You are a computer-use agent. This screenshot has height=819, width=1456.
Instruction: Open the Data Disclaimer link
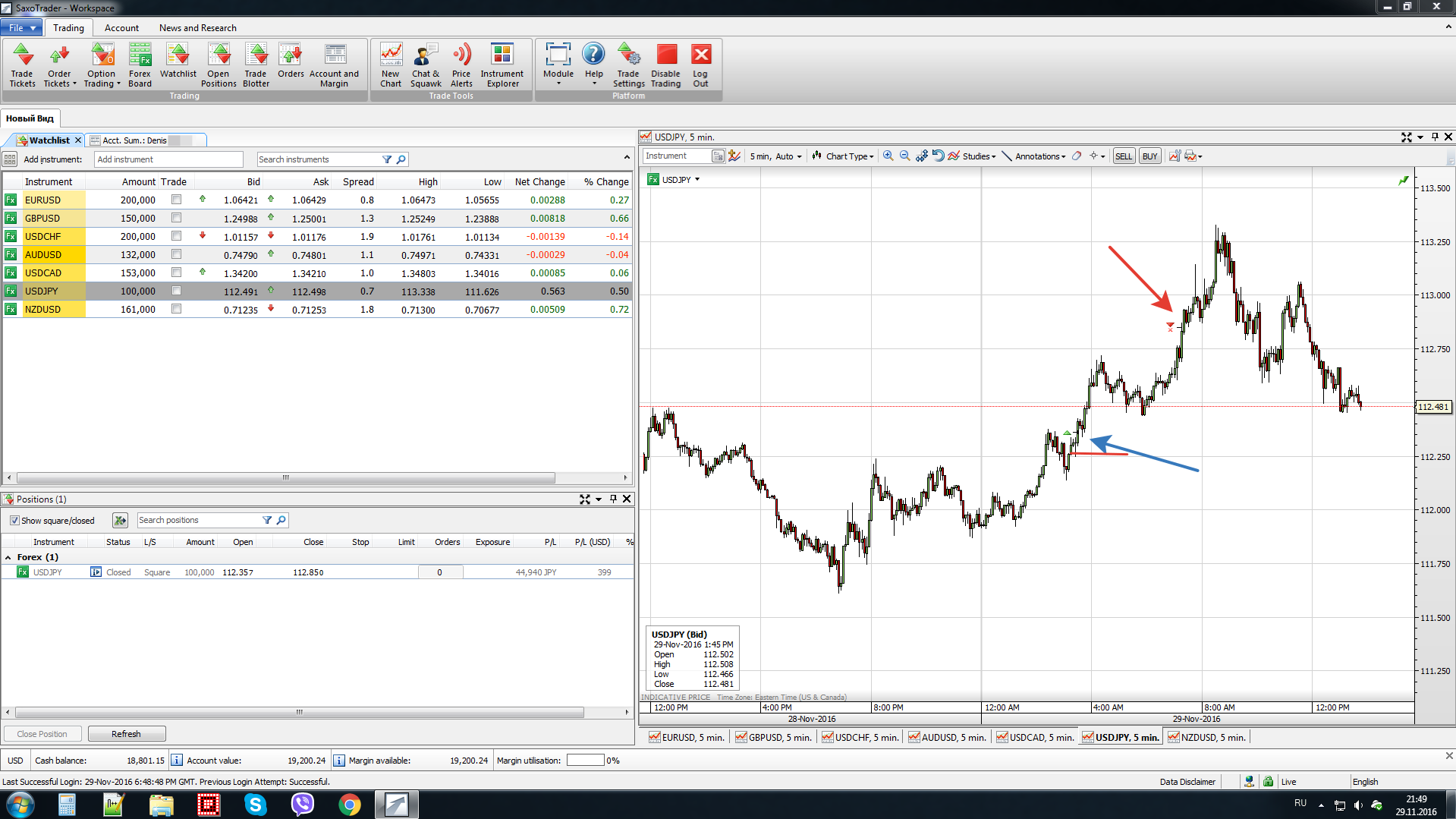pos(1187,781)
